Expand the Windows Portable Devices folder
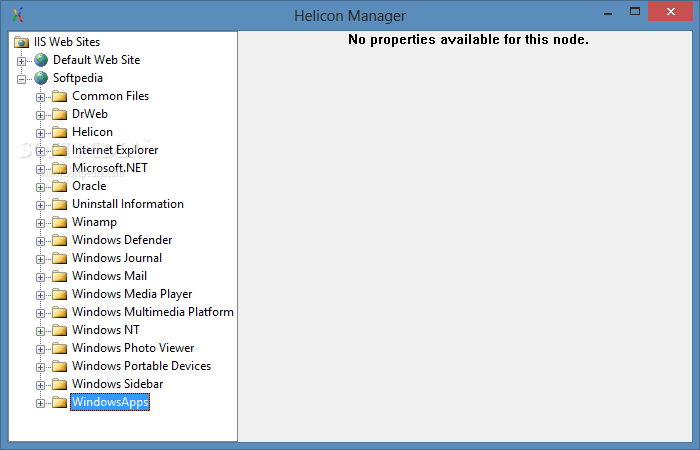The width and height of the screenshot is (700, 450). 40,367
